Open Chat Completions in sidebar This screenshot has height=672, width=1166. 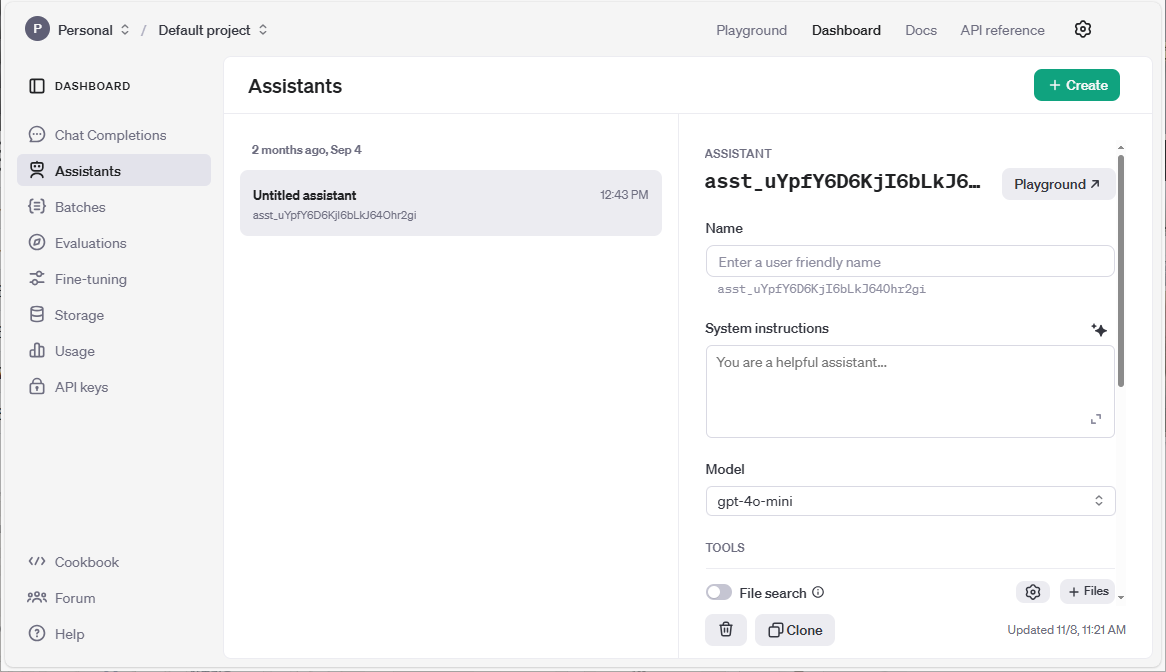click(x=114, y=135)
